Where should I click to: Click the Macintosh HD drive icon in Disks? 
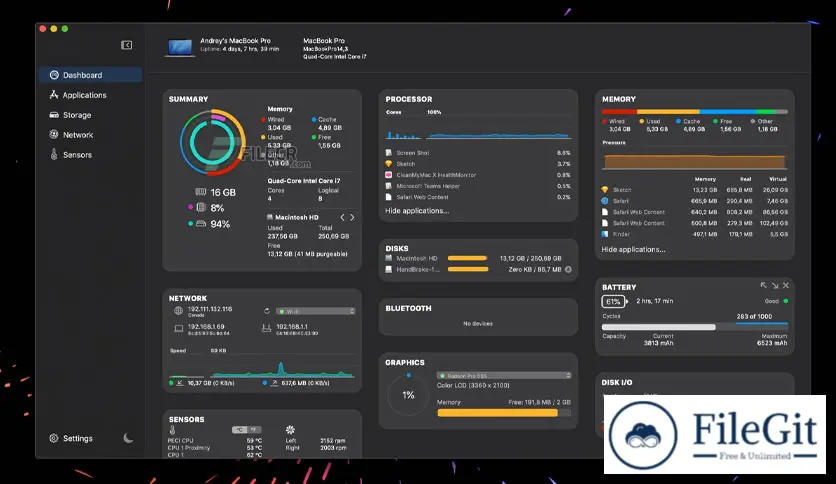(x=389, y=258)
